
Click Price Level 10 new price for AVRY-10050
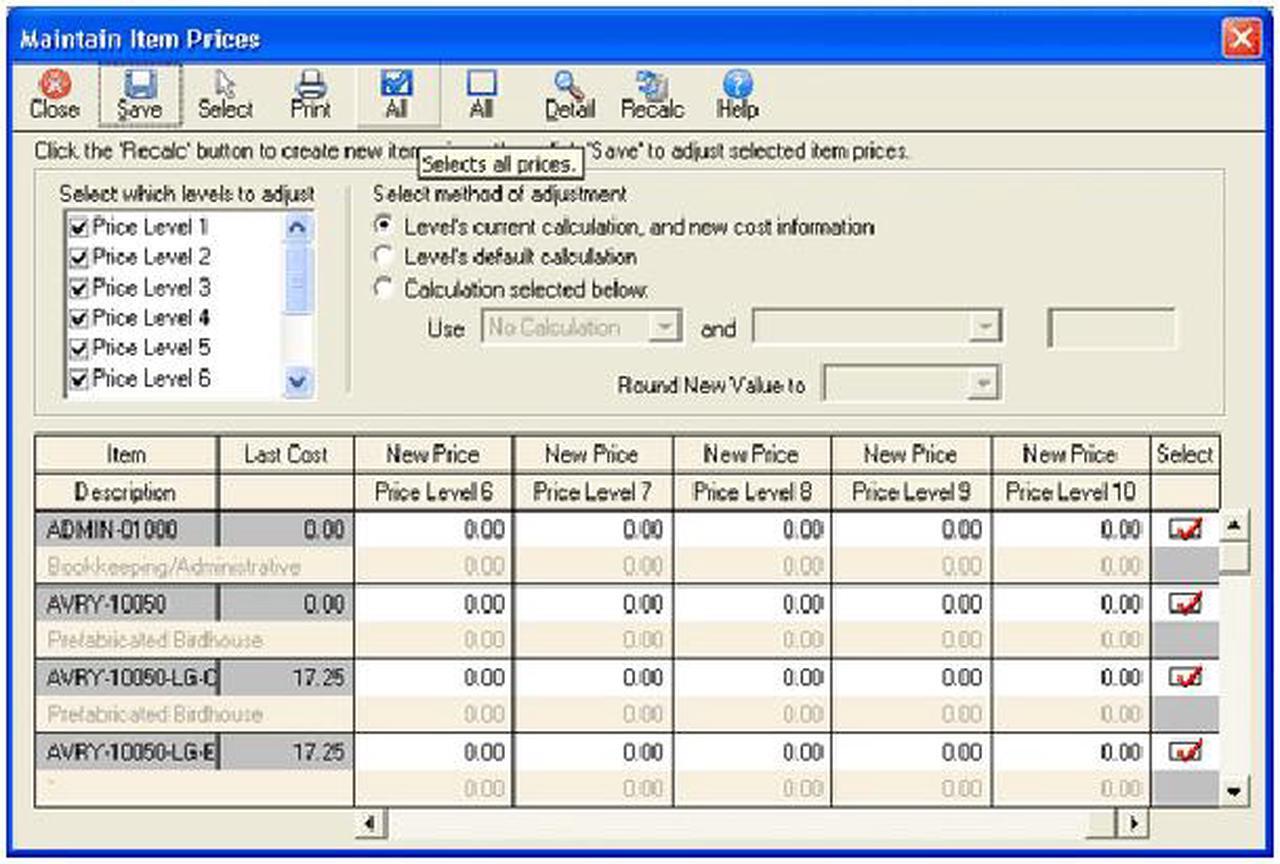click(1070, 604)
